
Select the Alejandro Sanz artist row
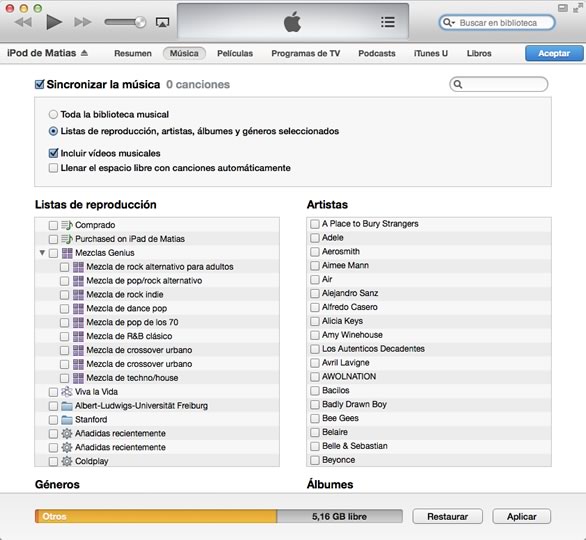pos(429,293)
